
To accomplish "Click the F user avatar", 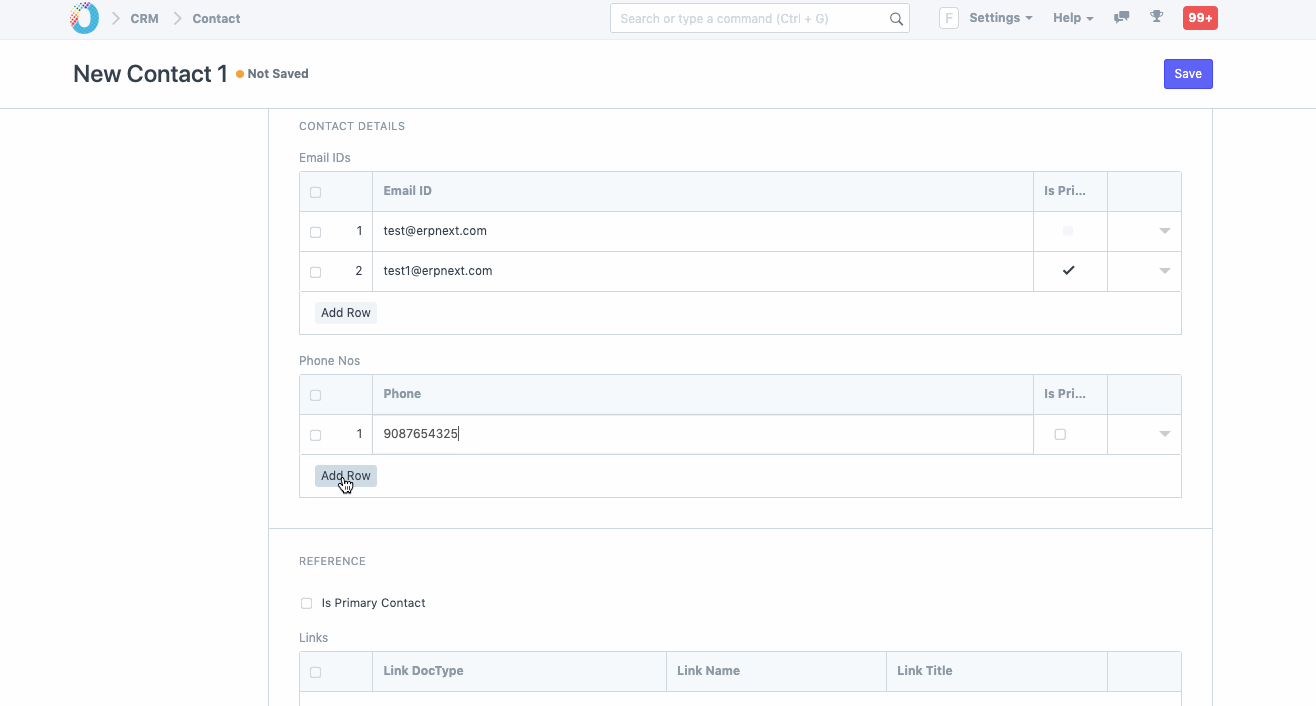I will point(949,18).
